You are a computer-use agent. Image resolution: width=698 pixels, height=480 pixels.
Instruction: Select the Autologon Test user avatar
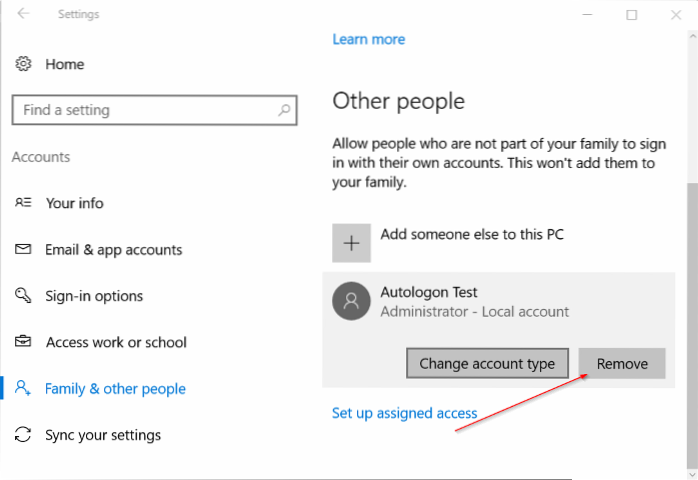point(350,302)
